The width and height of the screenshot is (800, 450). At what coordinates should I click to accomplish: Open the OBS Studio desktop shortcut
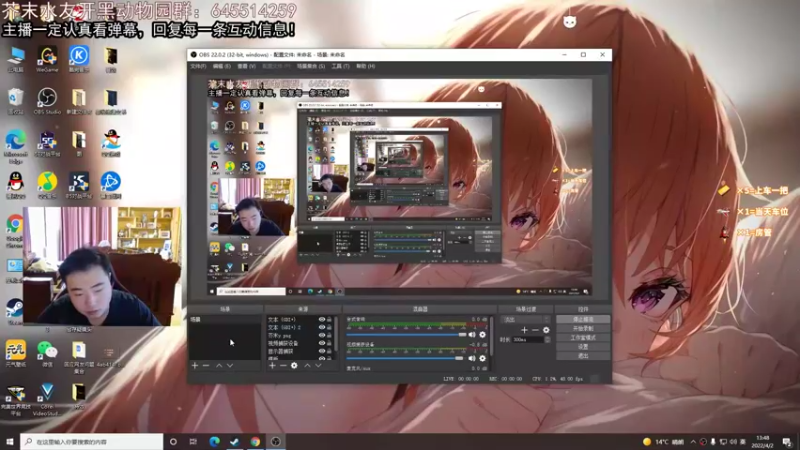[47, 101]
